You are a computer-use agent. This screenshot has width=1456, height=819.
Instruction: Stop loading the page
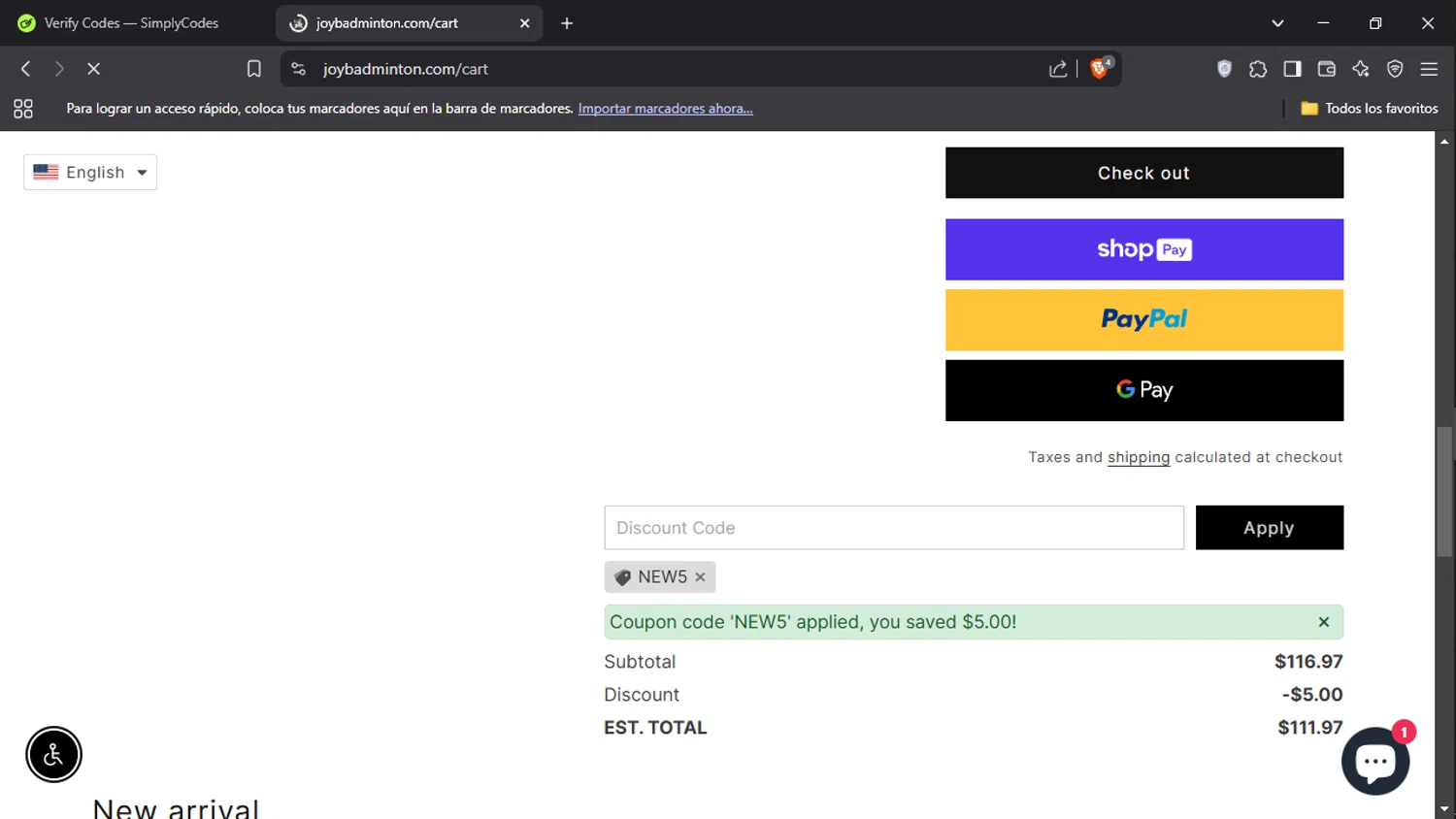click(93, 69)
